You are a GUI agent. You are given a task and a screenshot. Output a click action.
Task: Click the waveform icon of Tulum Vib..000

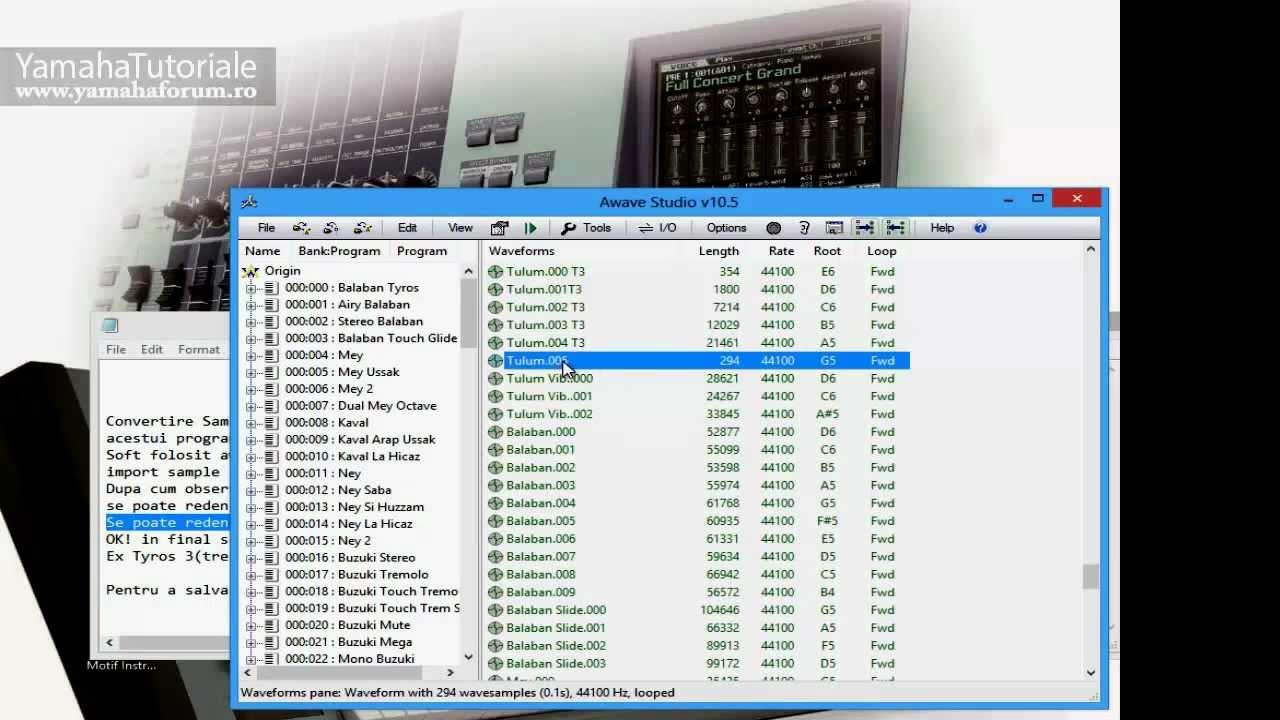click(x=495, y=379)
